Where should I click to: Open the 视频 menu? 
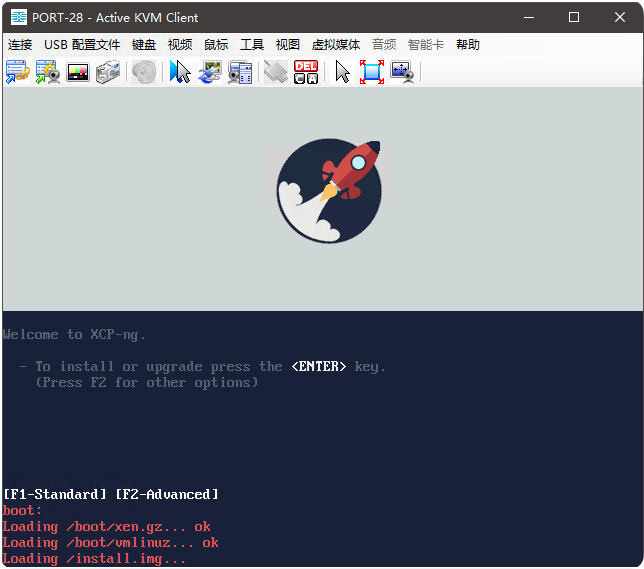click(180, 44)
